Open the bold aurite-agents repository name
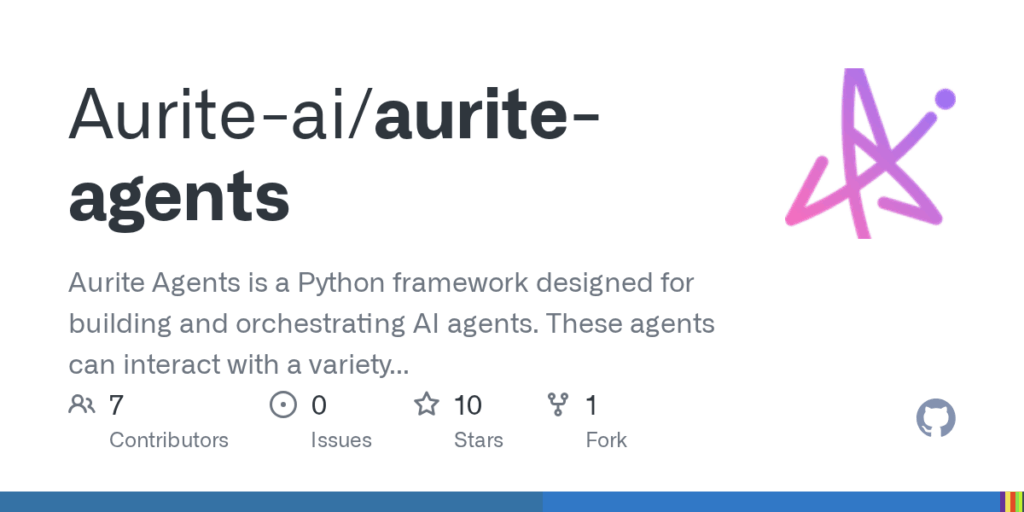This screenshot has height=512, width=1024. (x=334, y=157)
